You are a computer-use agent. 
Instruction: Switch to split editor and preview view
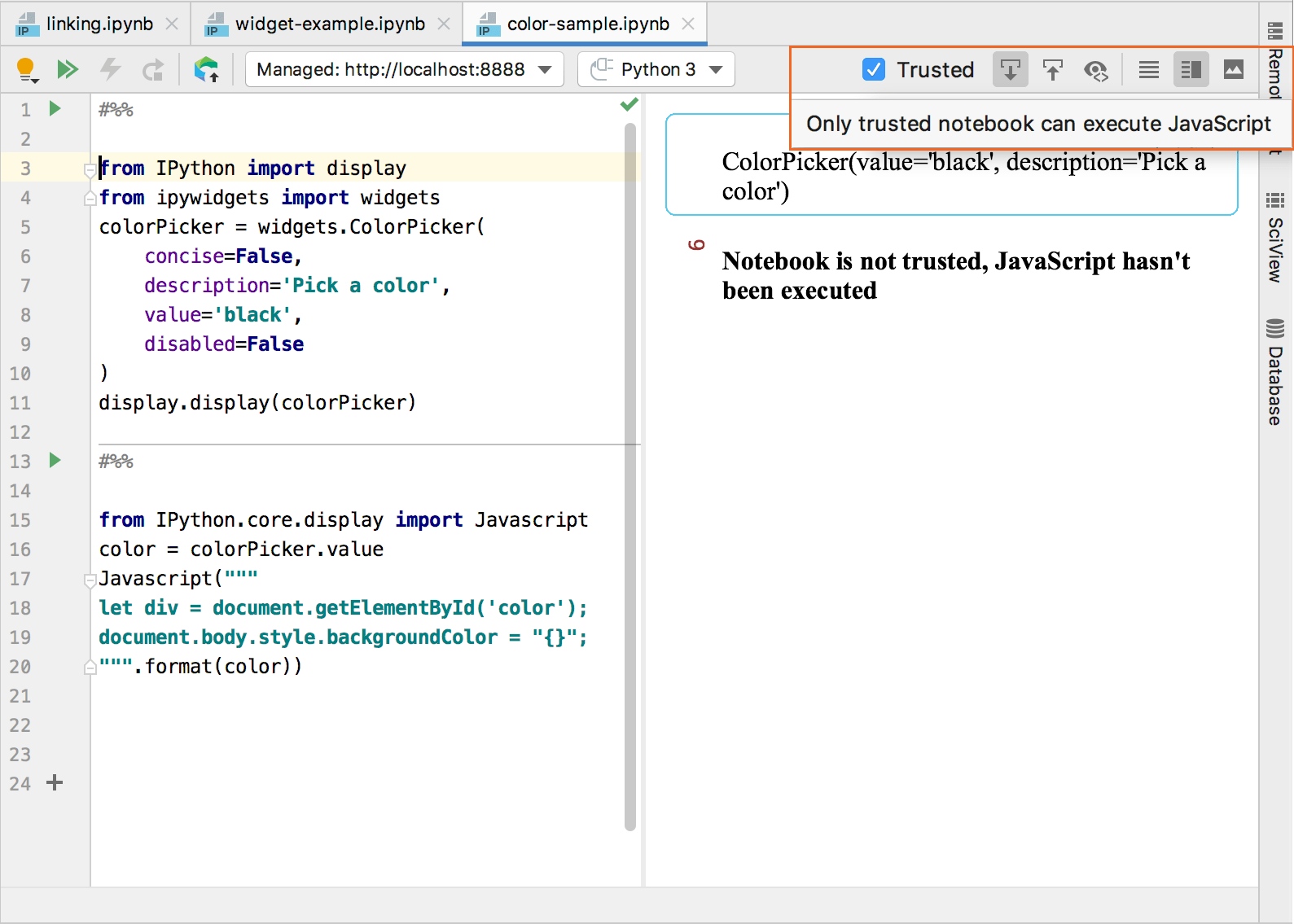pyautogui.click(x=1191, y=70)
